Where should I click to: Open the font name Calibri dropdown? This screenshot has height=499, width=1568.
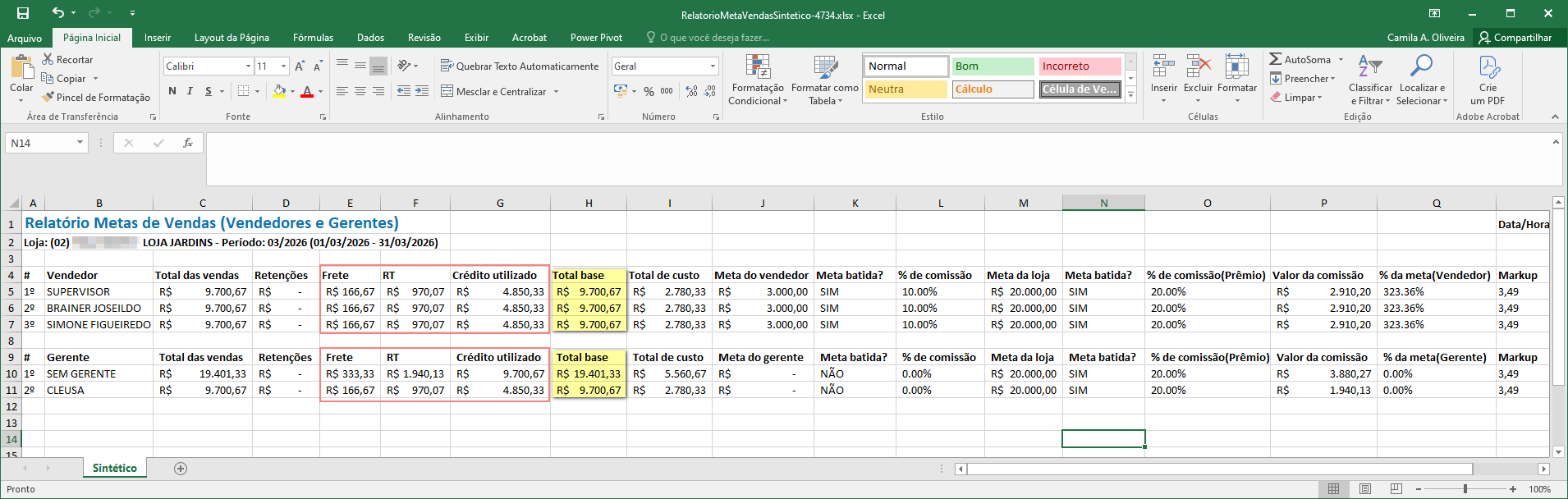click(248, 66)
